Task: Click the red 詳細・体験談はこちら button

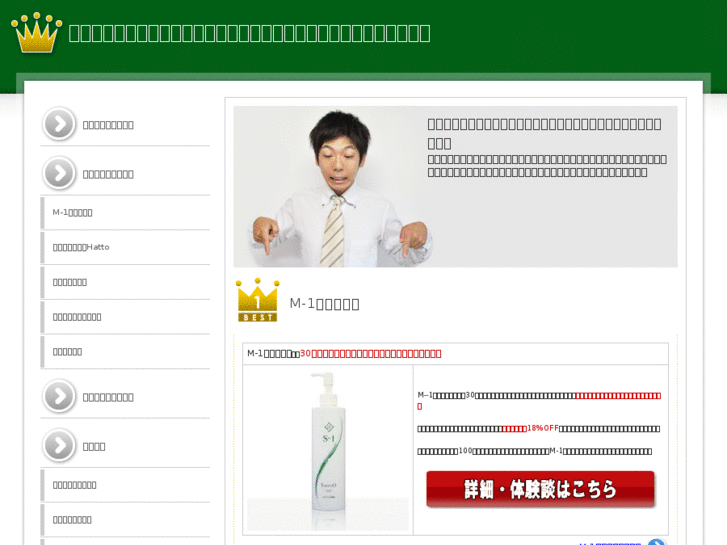Action: coord(541,489)
